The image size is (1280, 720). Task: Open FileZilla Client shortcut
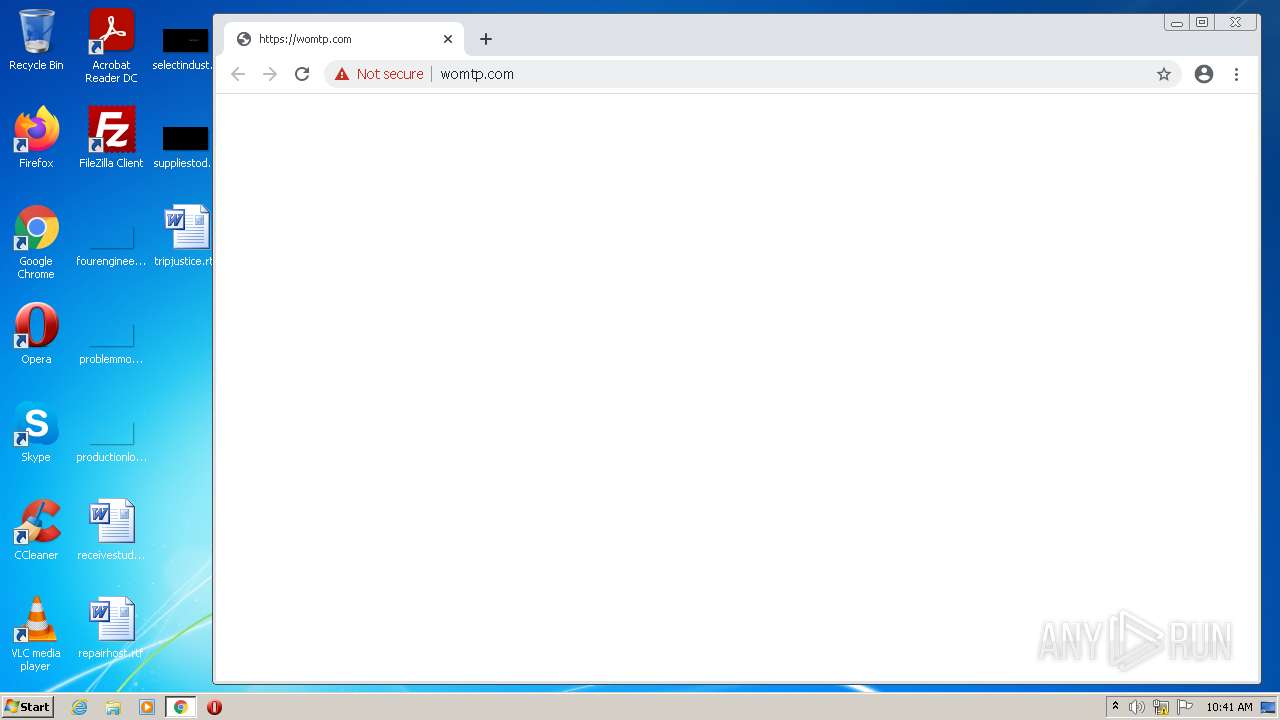click(111, 138)
